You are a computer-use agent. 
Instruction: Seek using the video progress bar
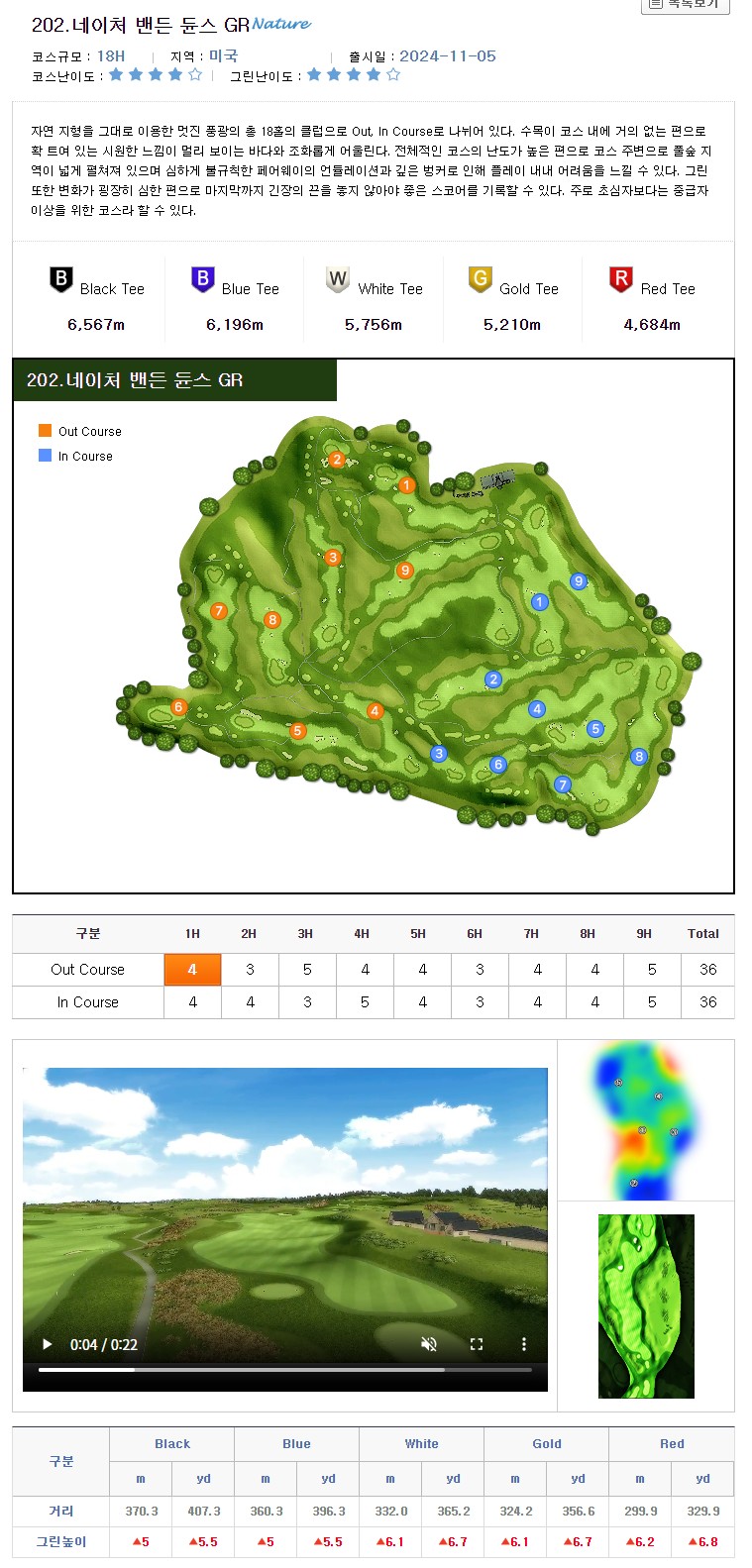(284, 1370)
